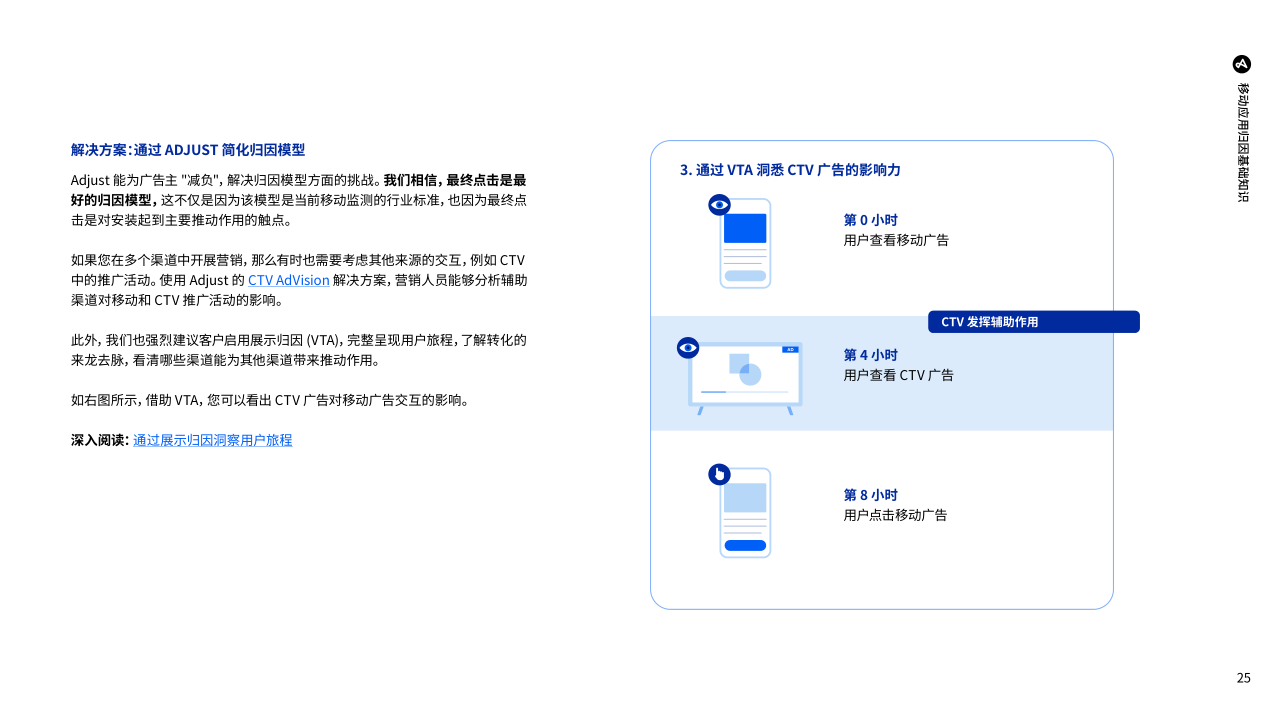Click the paragraph starting 此外，我们也强烈建议
1280x720 pixels.
click(299, 350)
